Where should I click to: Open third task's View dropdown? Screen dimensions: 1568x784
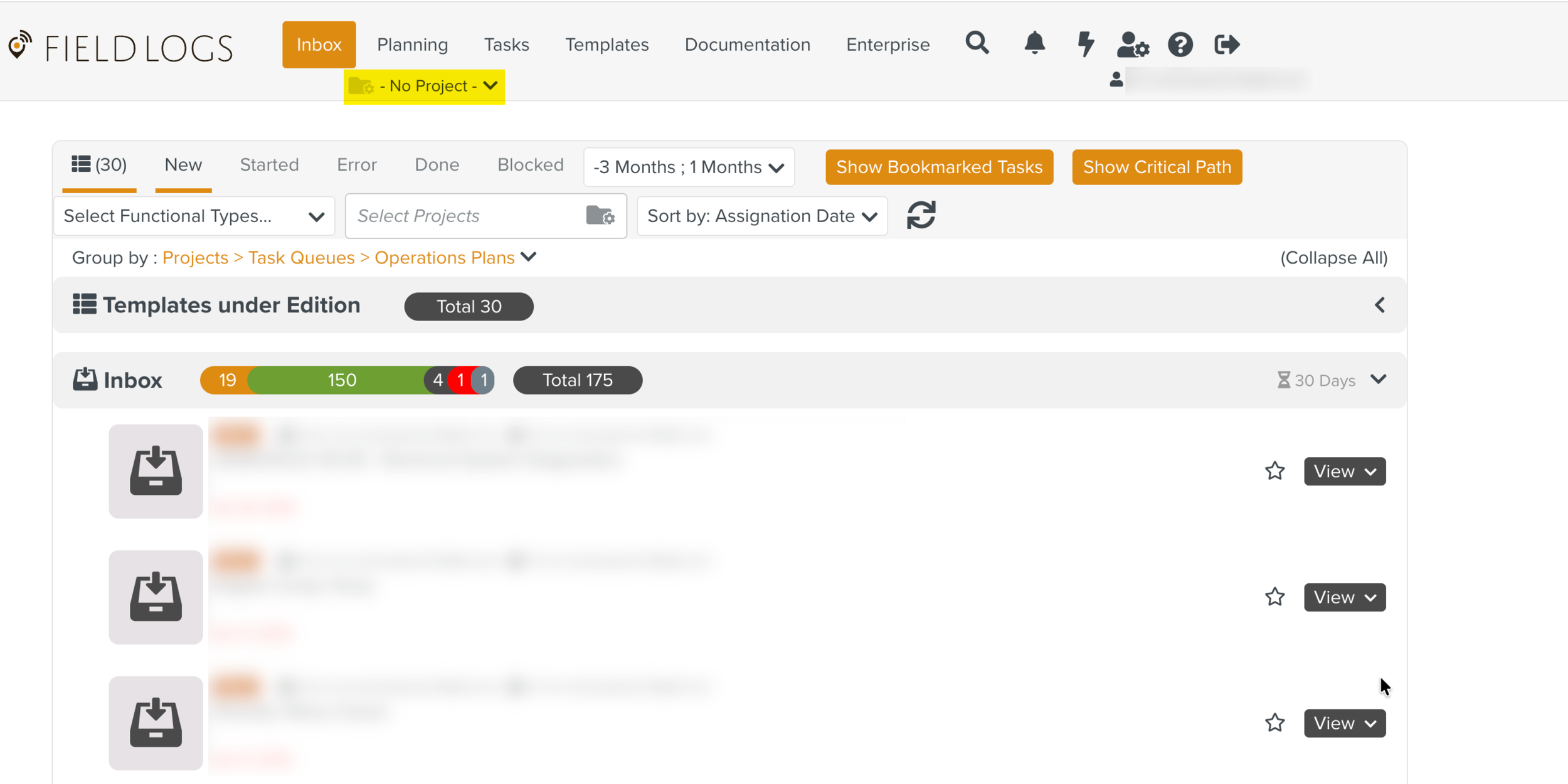click(x=1345, y=723)
